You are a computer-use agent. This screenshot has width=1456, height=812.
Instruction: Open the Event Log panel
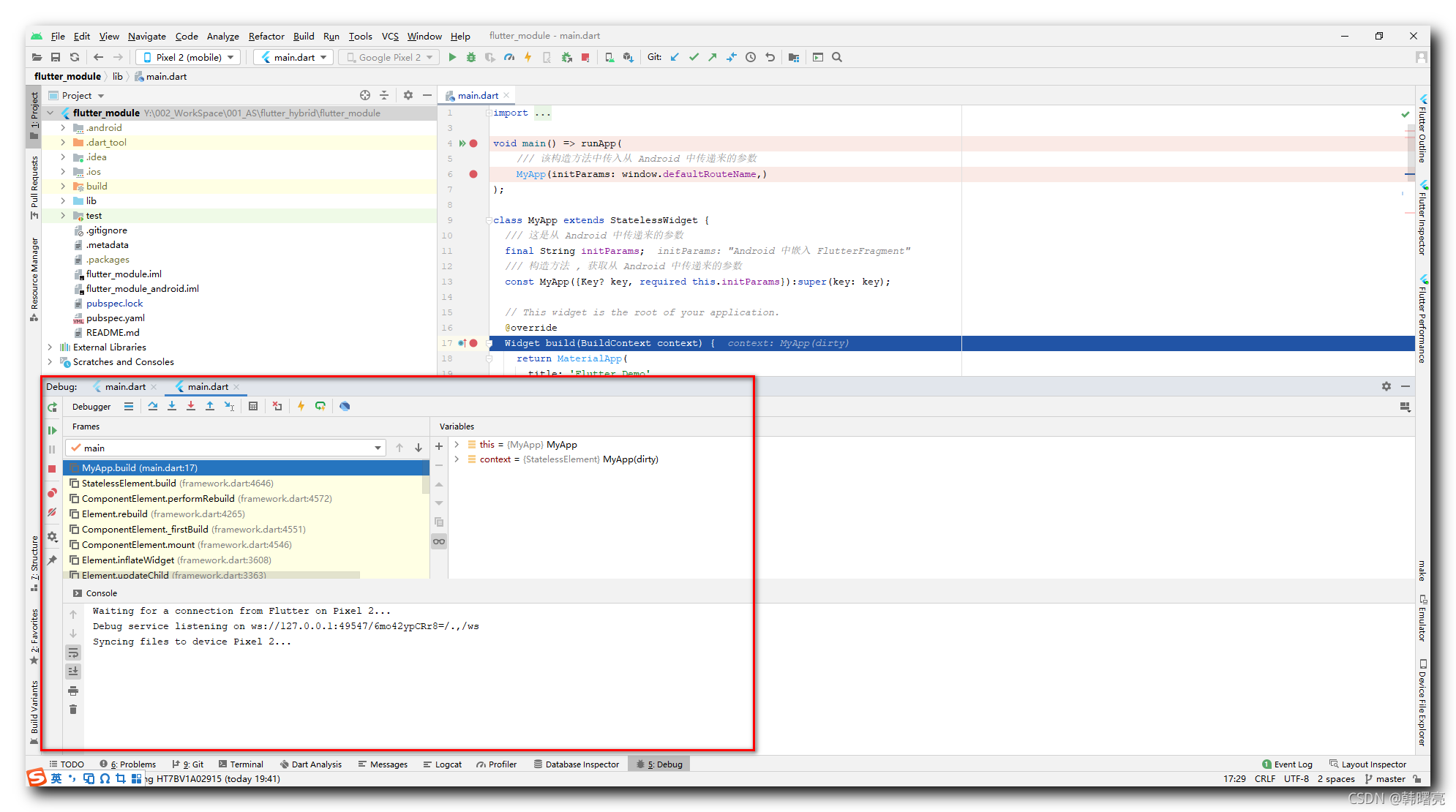(1287, 764)
